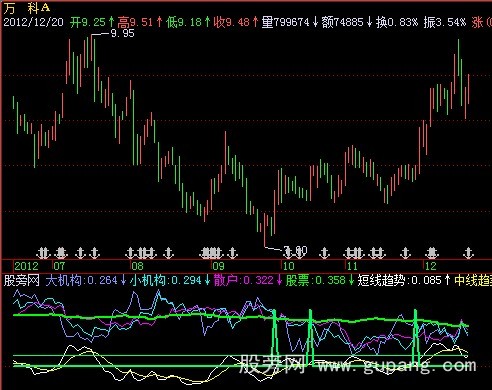Select the 10 month label on timeline
Viewport: 492px width, 390px height.
pos(288,266)
